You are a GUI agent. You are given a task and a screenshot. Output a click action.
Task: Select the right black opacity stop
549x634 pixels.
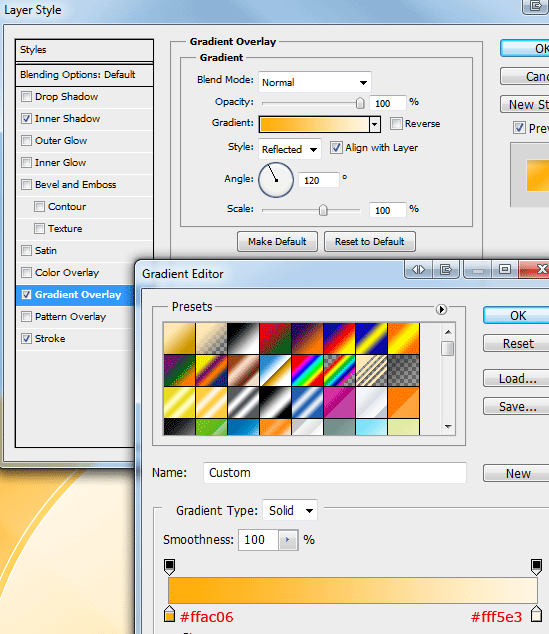click(536, 567)
